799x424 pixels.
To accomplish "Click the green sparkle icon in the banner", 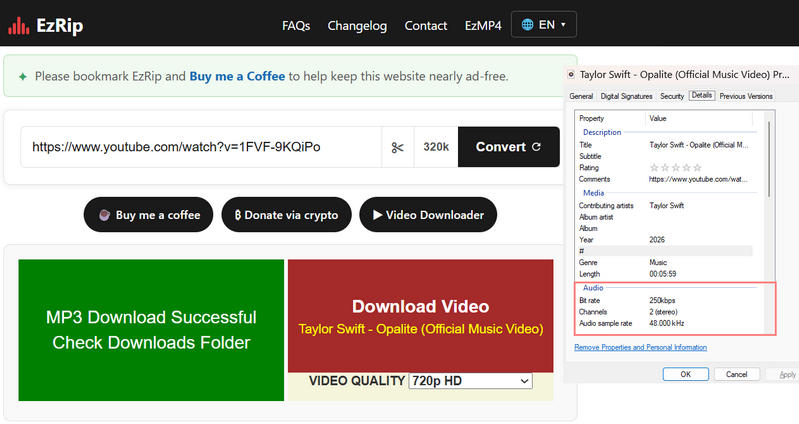I will click(x=22, y=76).
